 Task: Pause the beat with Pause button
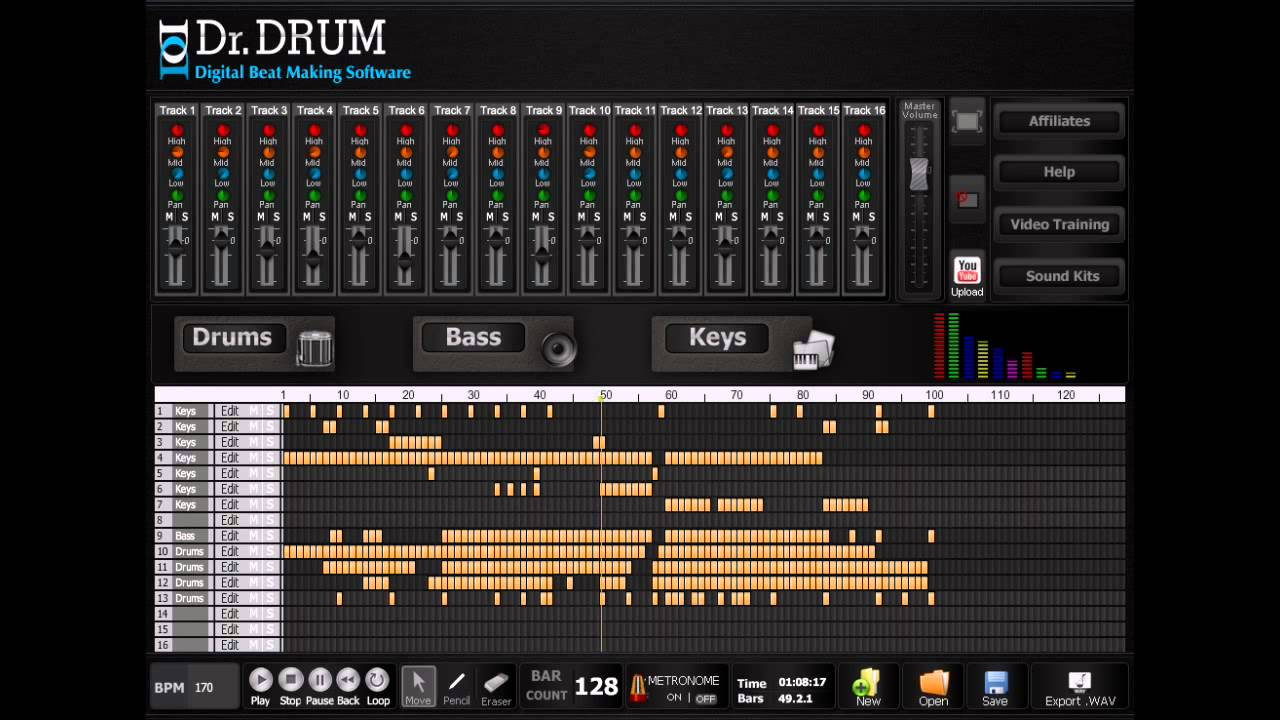point(319,680)
